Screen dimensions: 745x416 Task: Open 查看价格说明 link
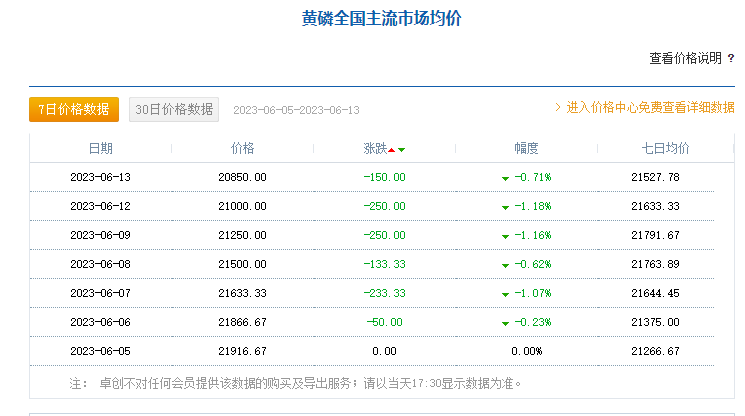coord(685,58)
